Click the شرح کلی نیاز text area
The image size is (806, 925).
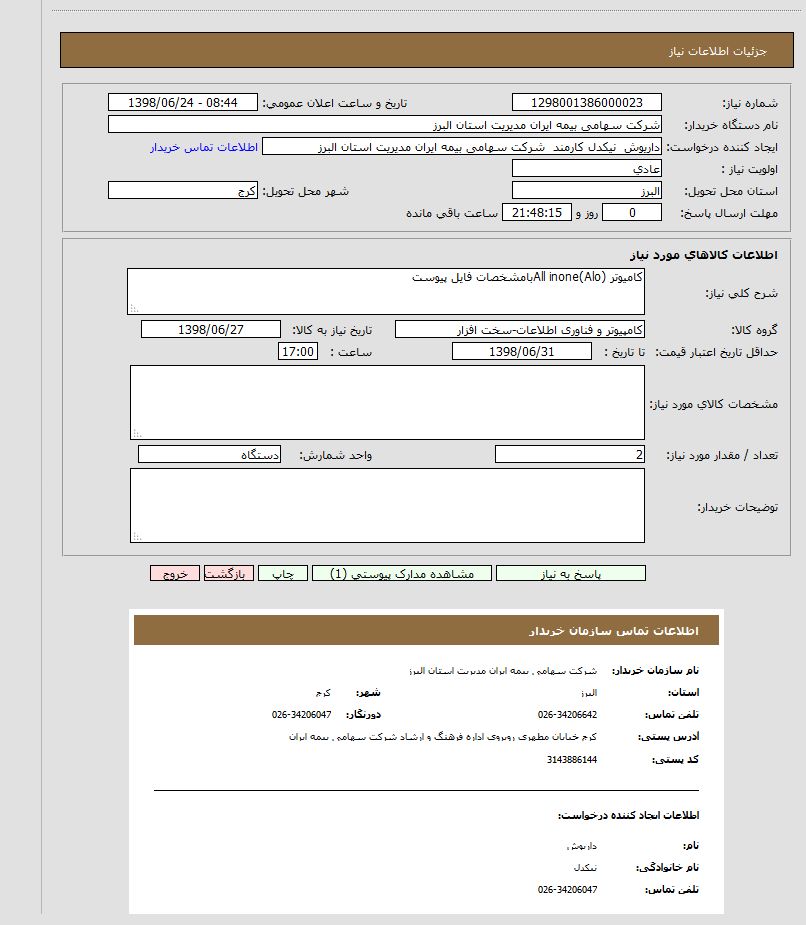point(386,291)
